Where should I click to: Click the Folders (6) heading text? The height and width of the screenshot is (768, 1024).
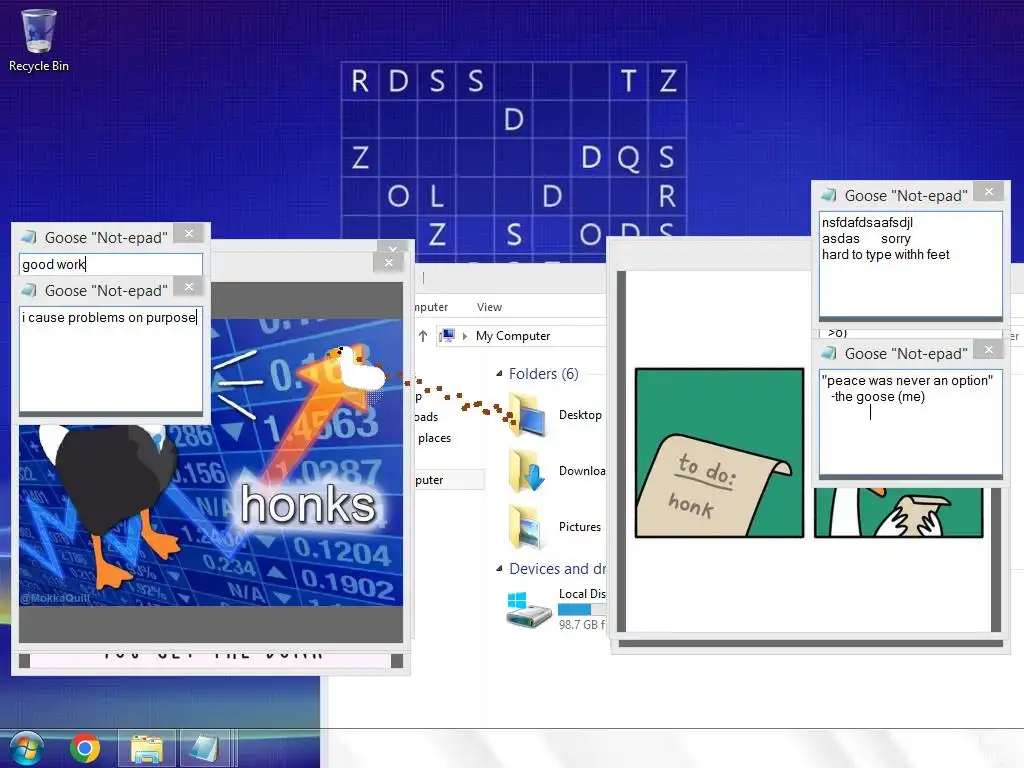point(543,374)
